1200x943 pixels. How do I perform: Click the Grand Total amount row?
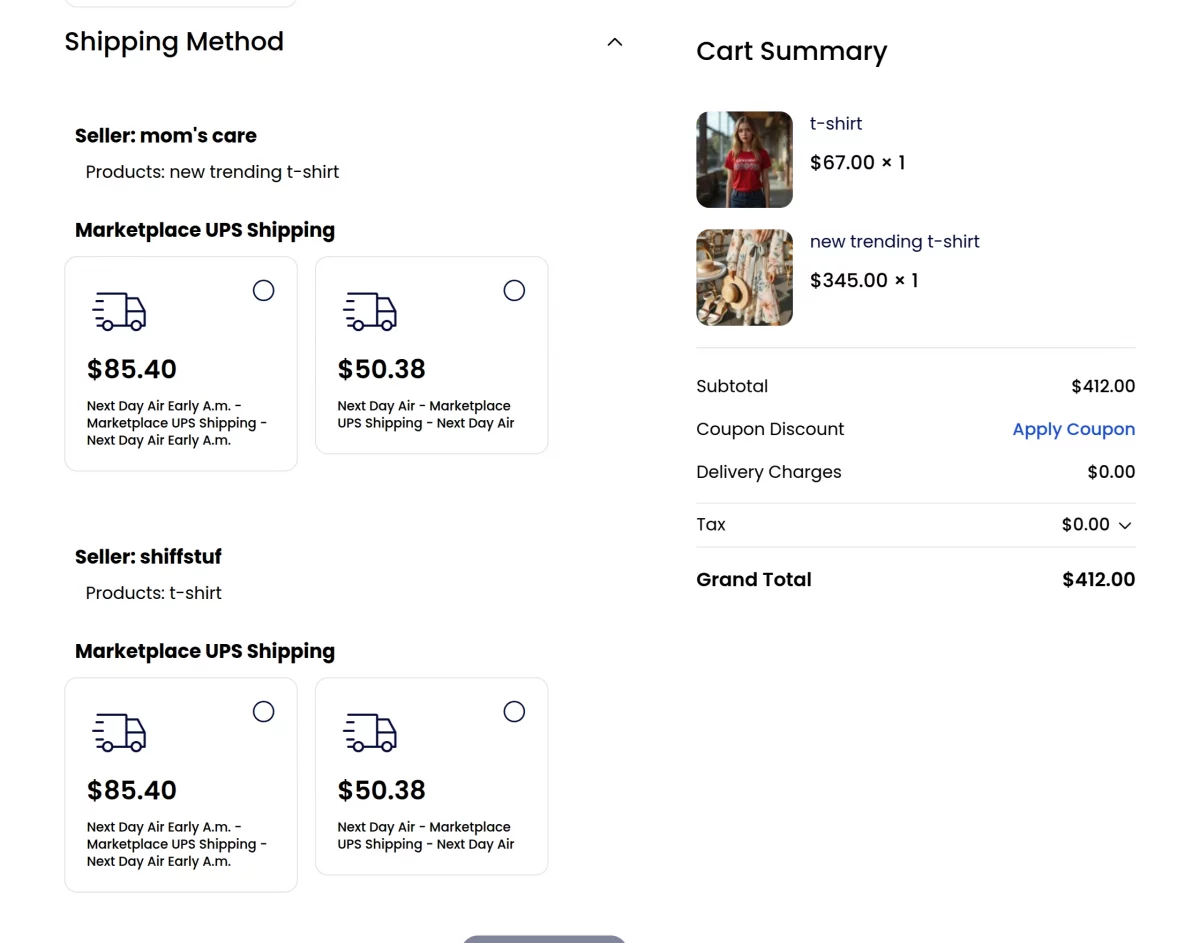1098,579
